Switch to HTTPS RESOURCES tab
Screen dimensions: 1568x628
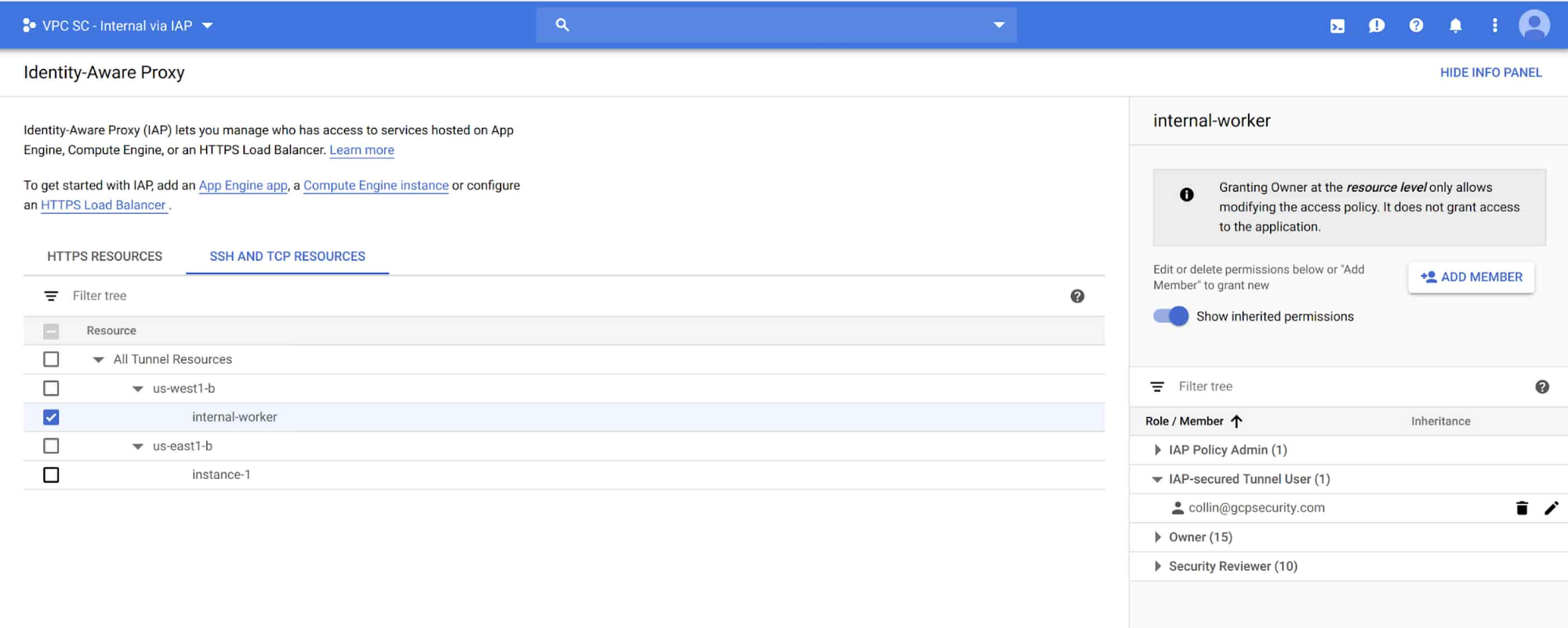tap(105, 256)
